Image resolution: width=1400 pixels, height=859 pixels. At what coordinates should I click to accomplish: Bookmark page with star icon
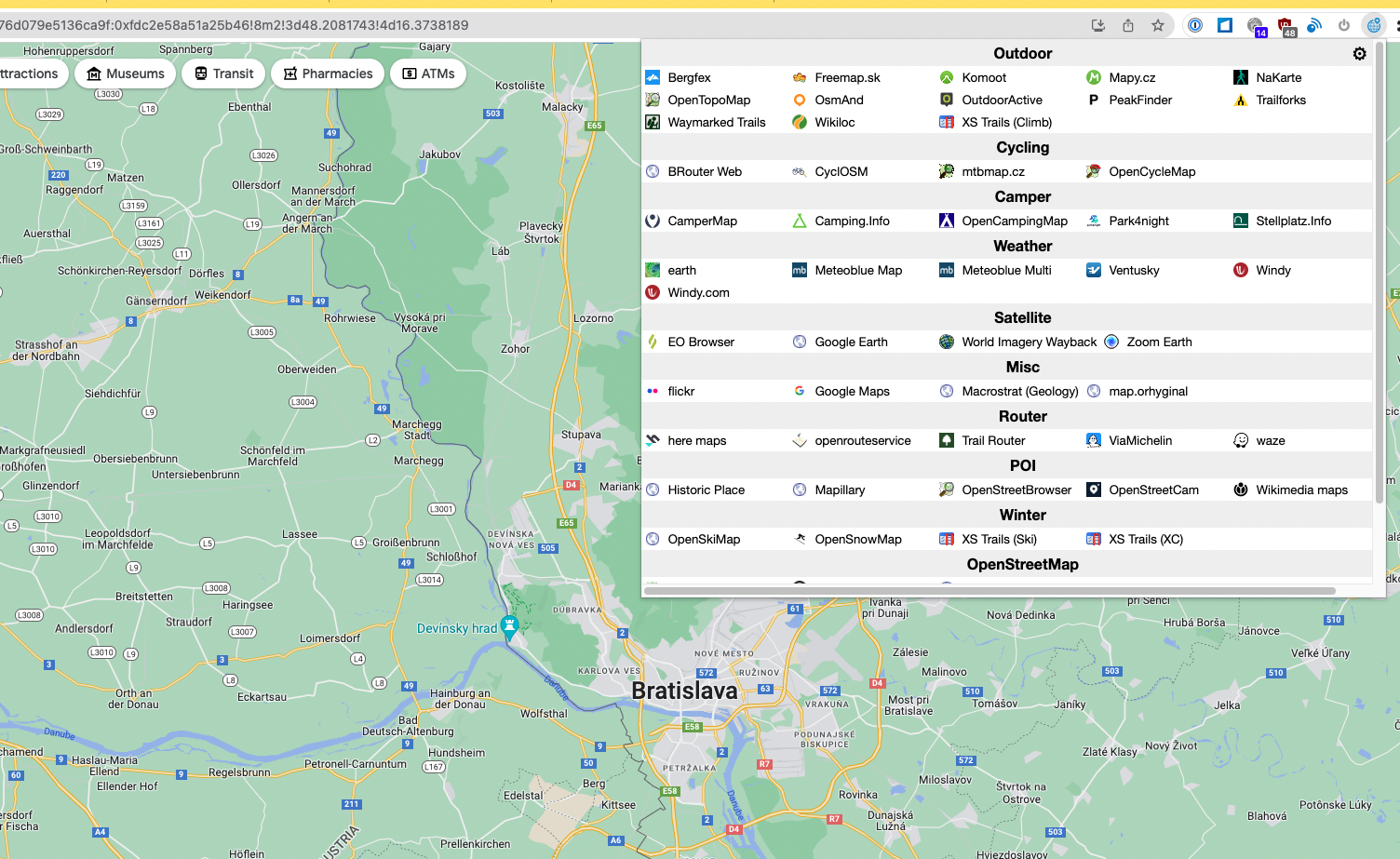tap(1157, 25)
